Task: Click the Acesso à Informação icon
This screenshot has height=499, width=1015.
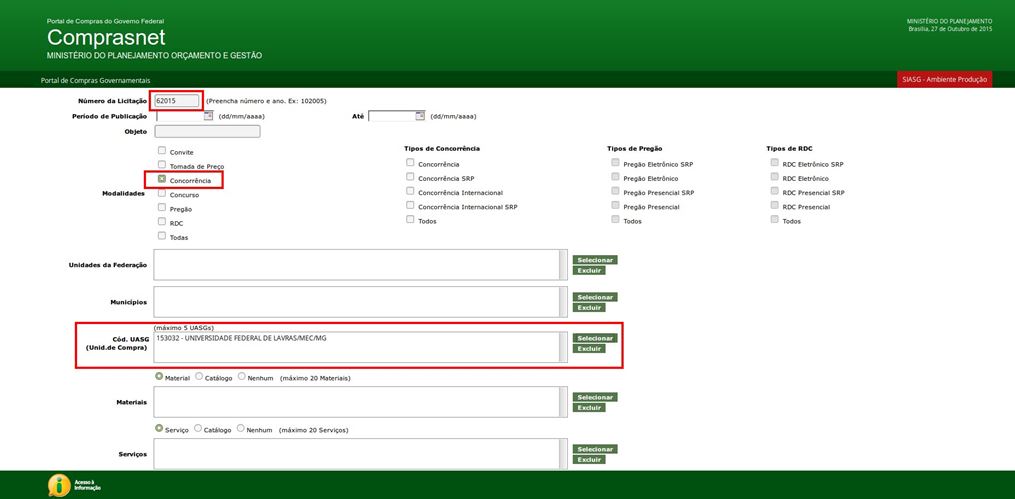Action: [x=60, y=485]
